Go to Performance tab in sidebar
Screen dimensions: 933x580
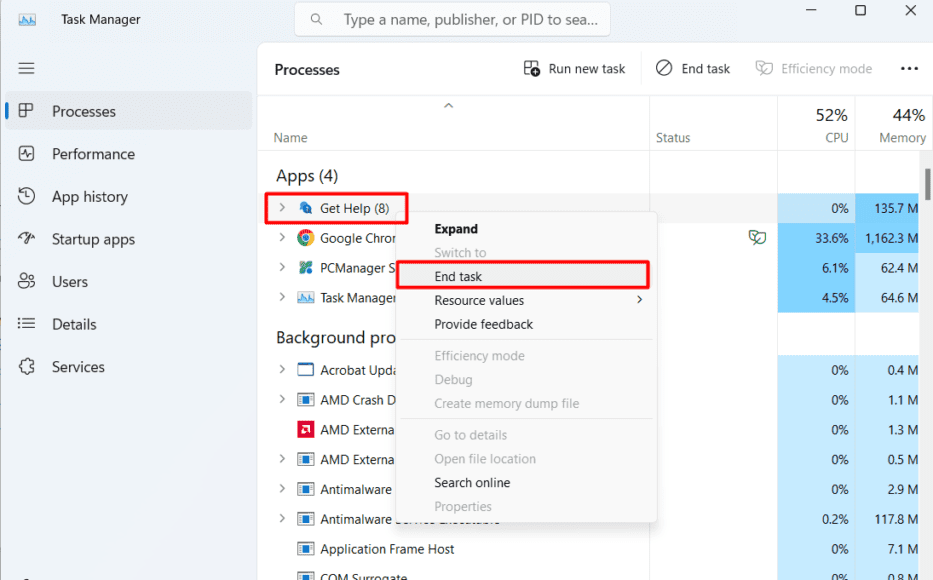point(129,153)
